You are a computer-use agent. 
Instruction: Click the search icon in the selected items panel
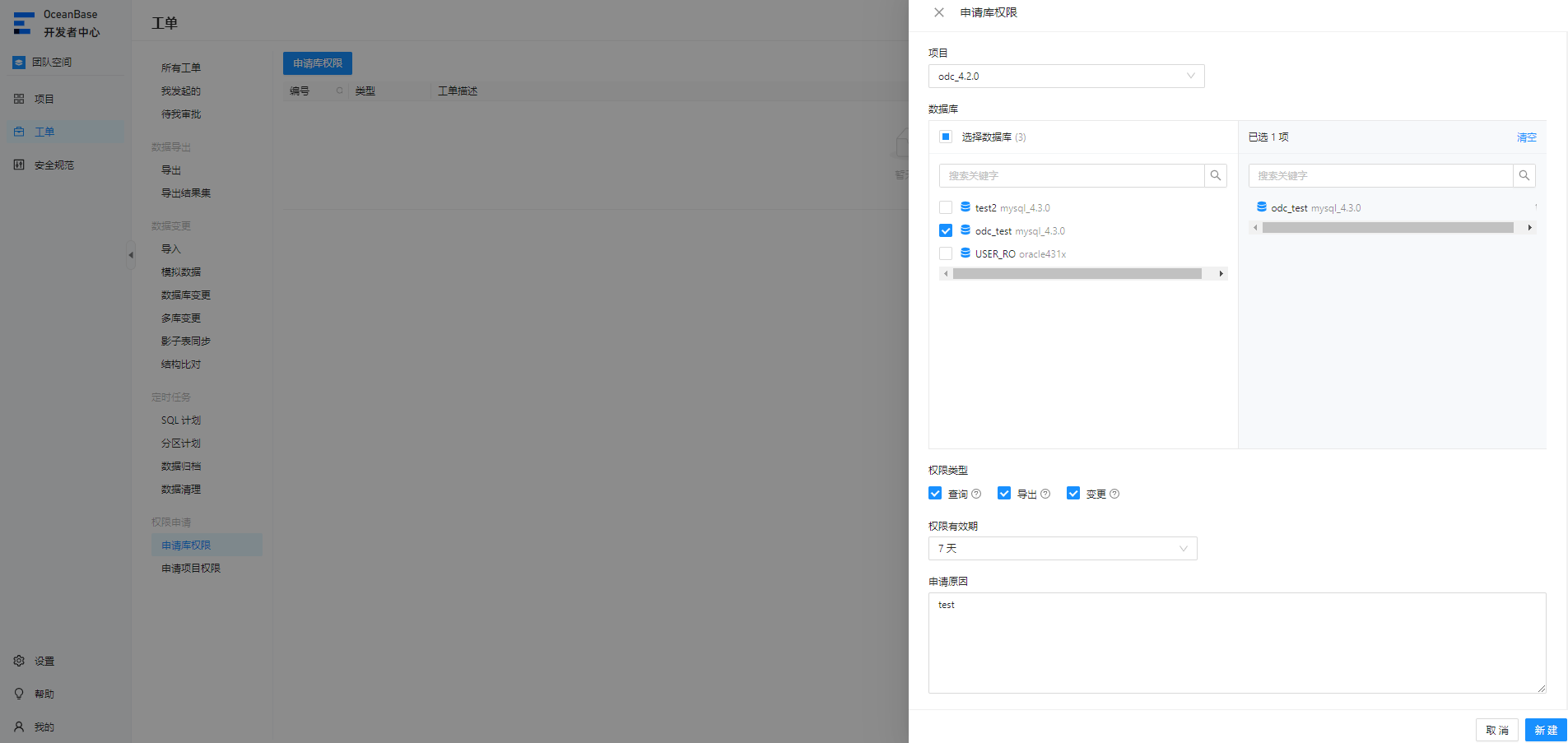click(1524, 175)
